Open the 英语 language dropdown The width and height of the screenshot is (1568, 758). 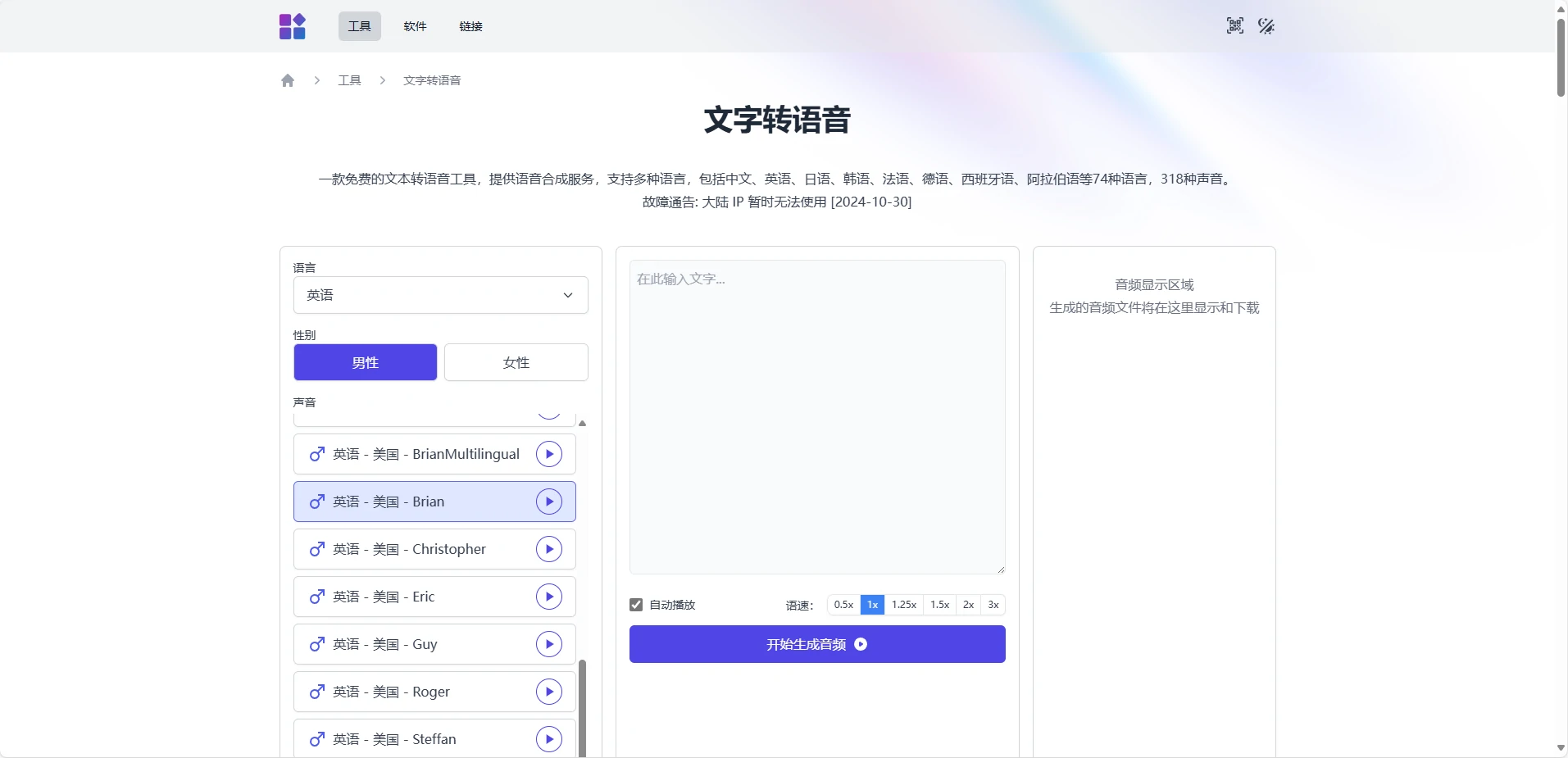coord(440,294)
